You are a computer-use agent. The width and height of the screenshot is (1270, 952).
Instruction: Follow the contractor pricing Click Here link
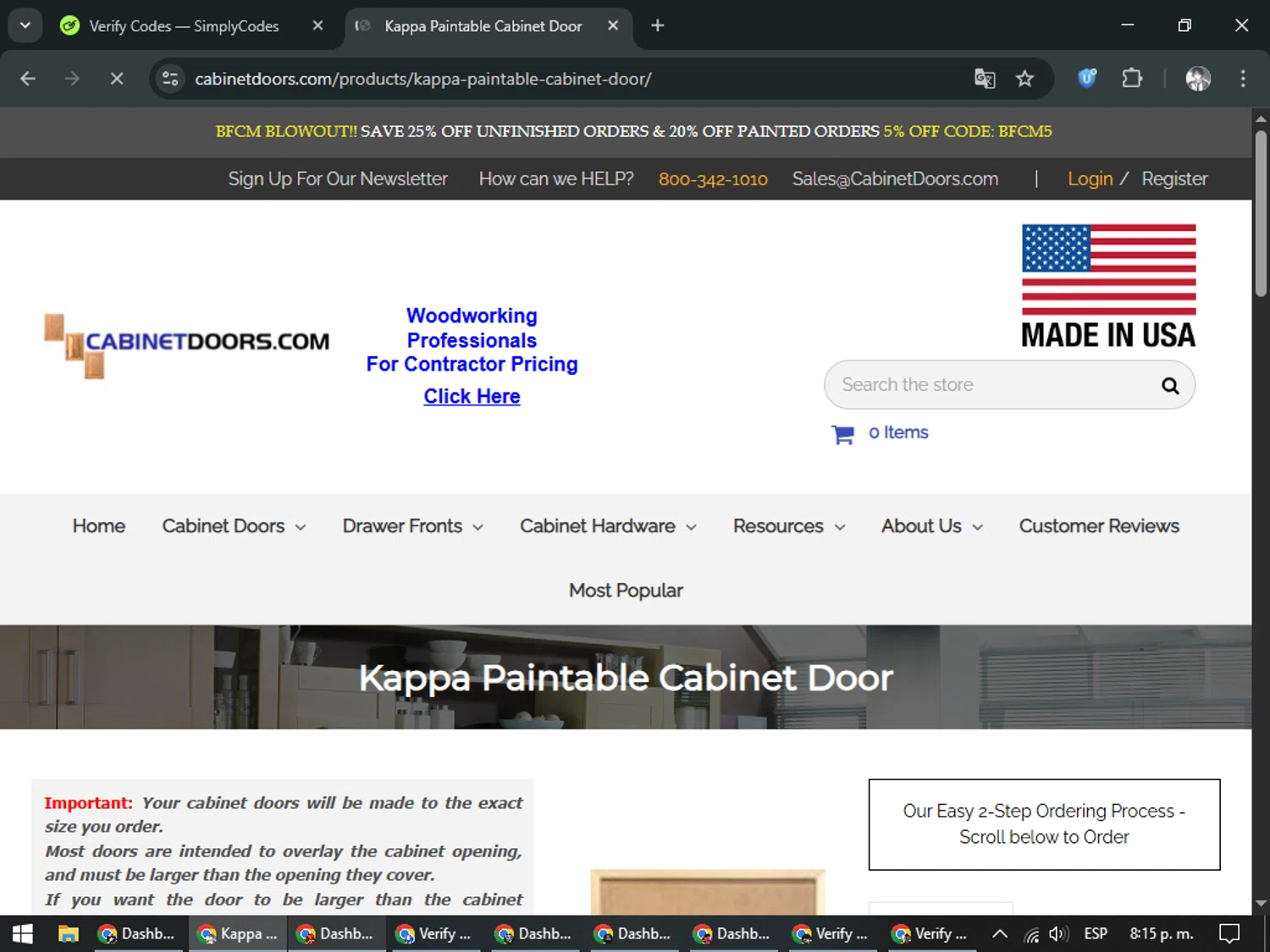(x=472, y=396)
